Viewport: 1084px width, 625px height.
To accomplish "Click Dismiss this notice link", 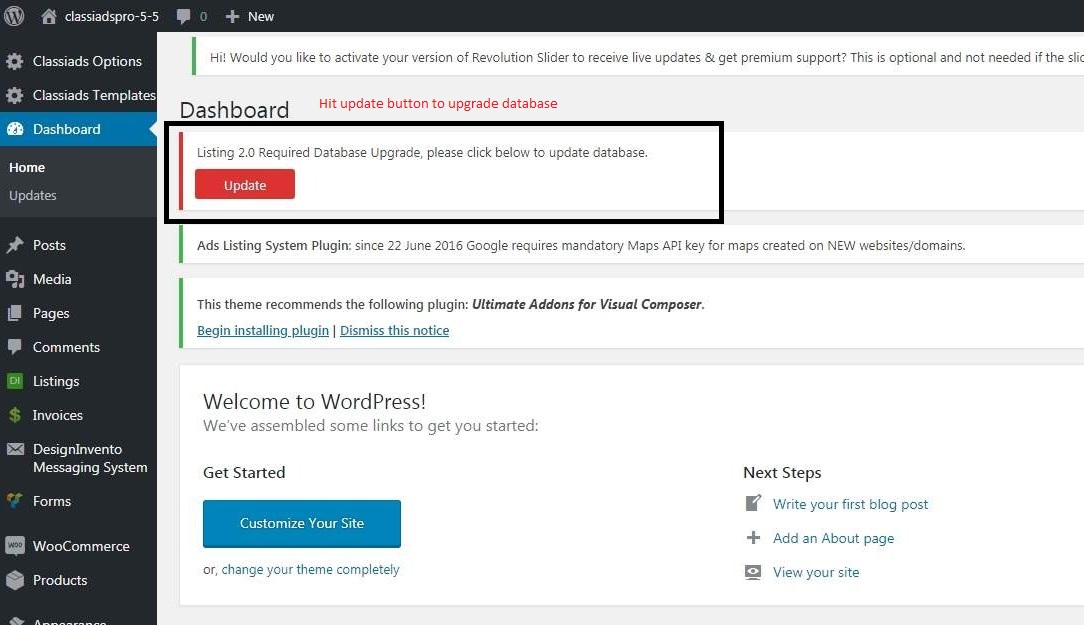I will [395, 330].
